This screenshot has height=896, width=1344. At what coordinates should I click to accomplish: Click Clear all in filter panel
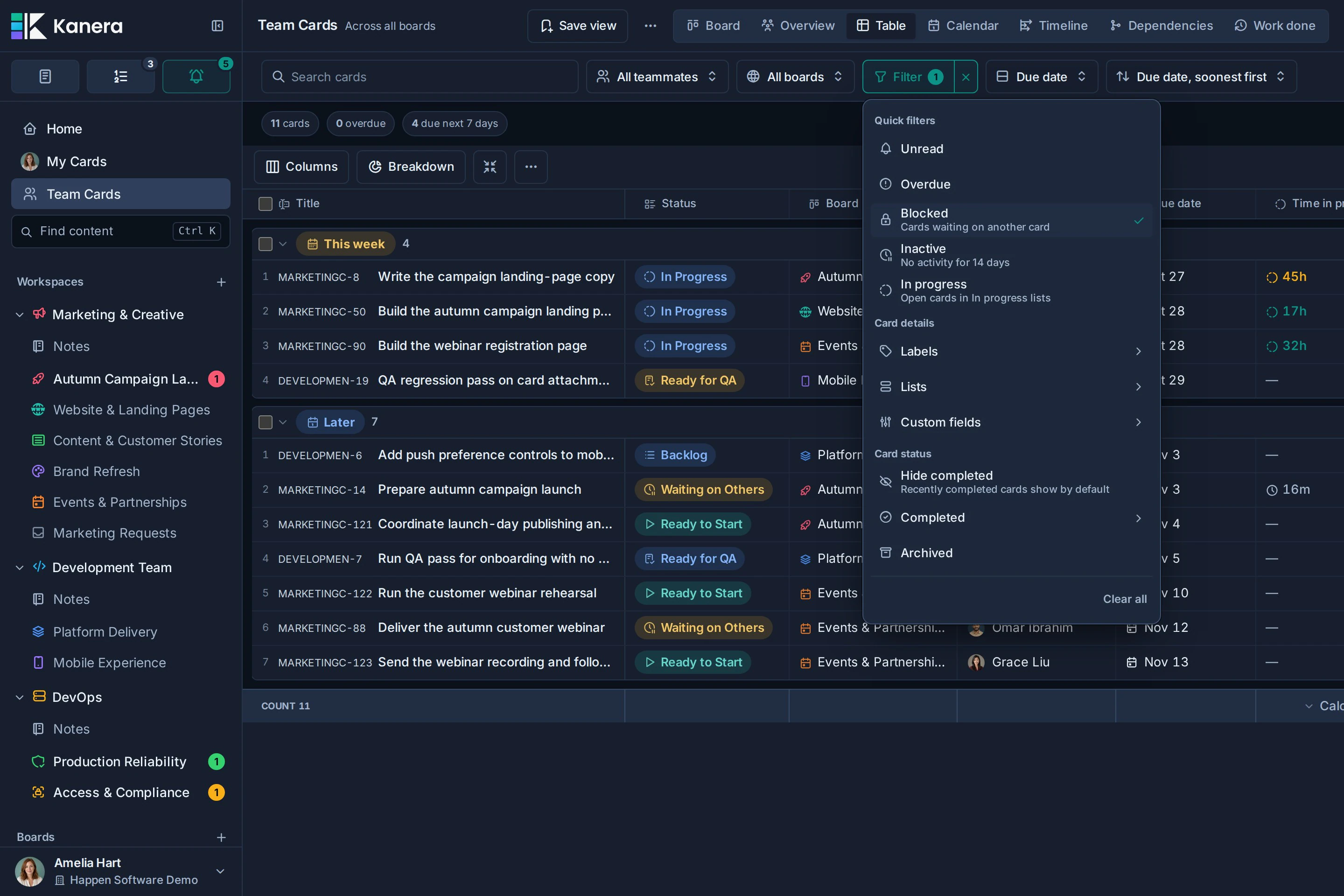point(1125,599)
